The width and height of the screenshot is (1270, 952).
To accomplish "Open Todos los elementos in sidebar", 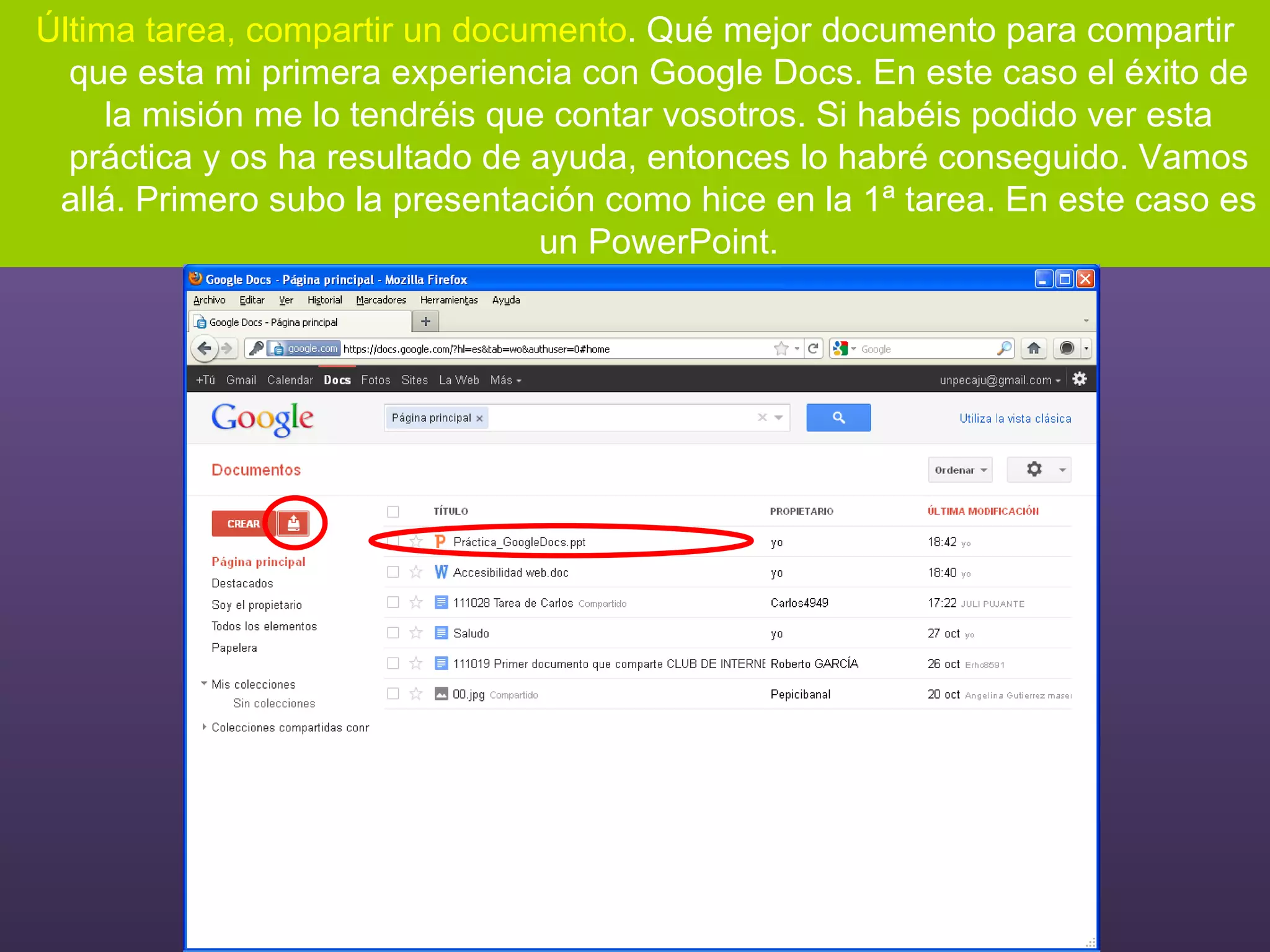I will (x=264, y=626).
